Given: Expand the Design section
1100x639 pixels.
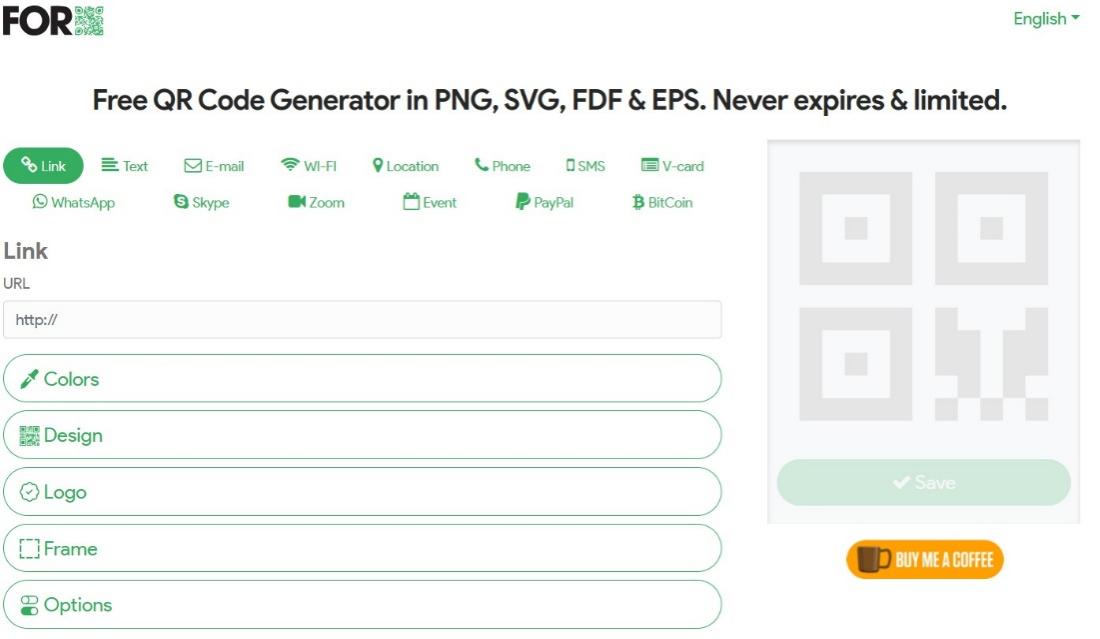Looking at the screenshot, I should point(362,435).
